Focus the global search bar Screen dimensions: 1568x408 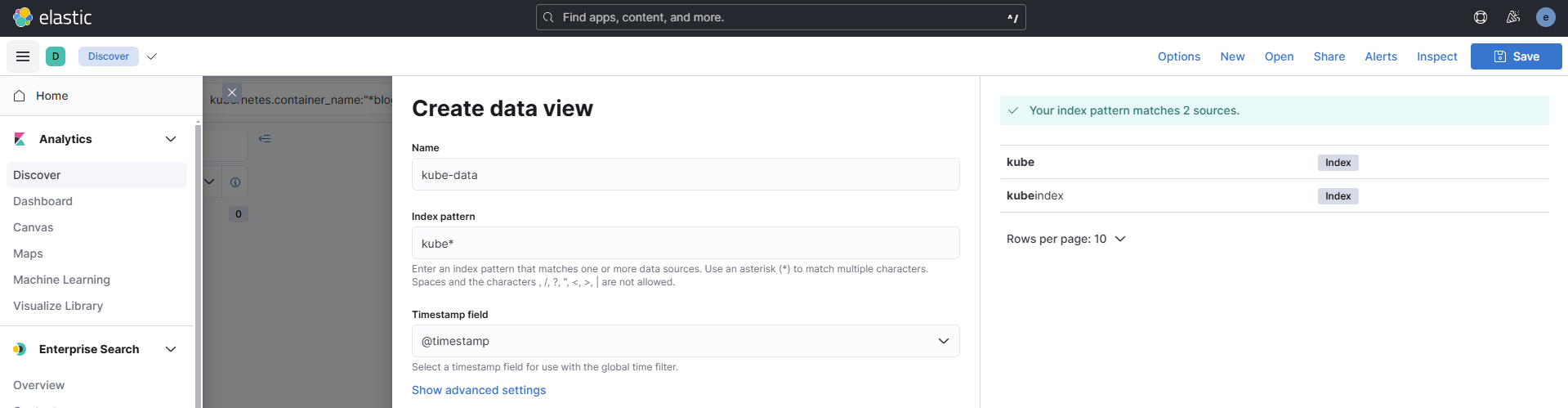780,17
